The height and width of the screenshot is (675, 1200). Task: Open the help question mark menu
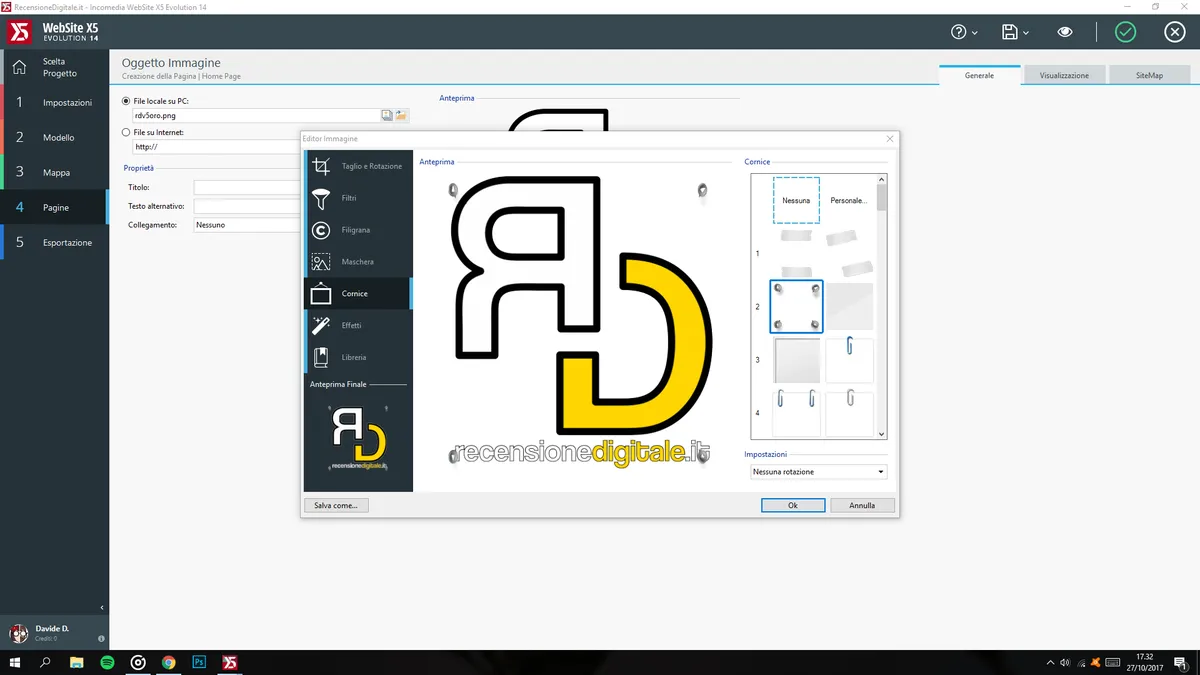(959, 32)
